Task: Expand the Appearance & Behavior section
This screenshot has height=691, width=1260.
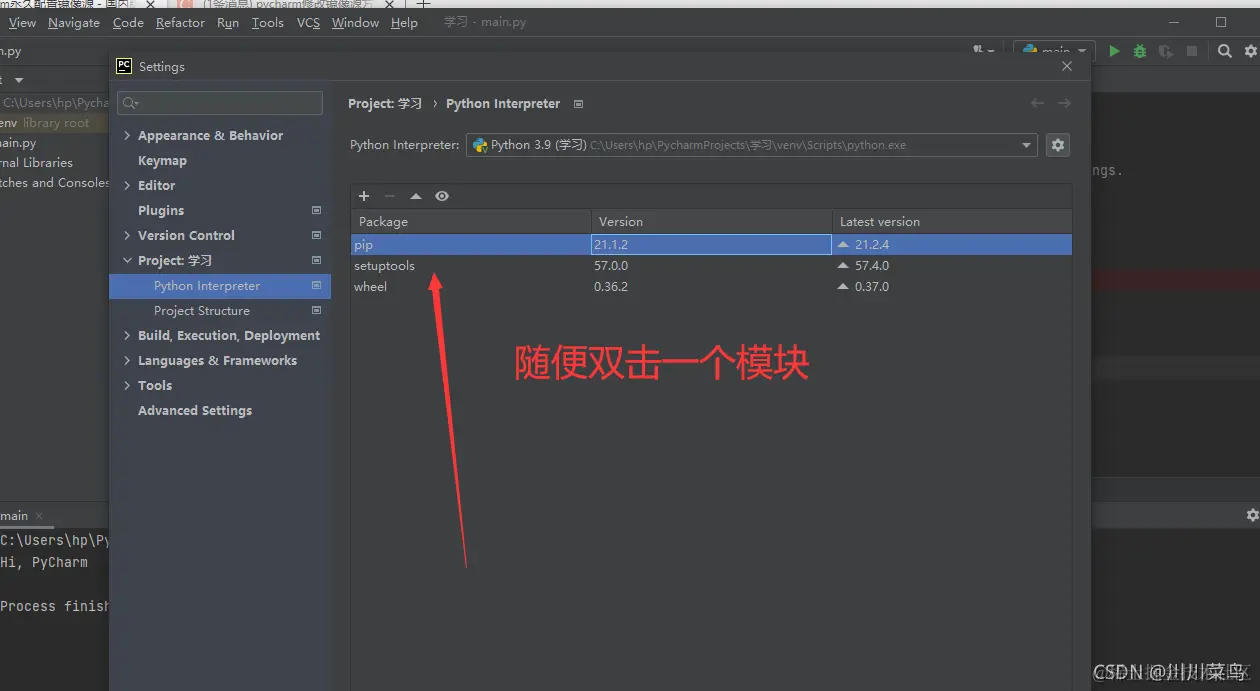Action: (126, 135)
